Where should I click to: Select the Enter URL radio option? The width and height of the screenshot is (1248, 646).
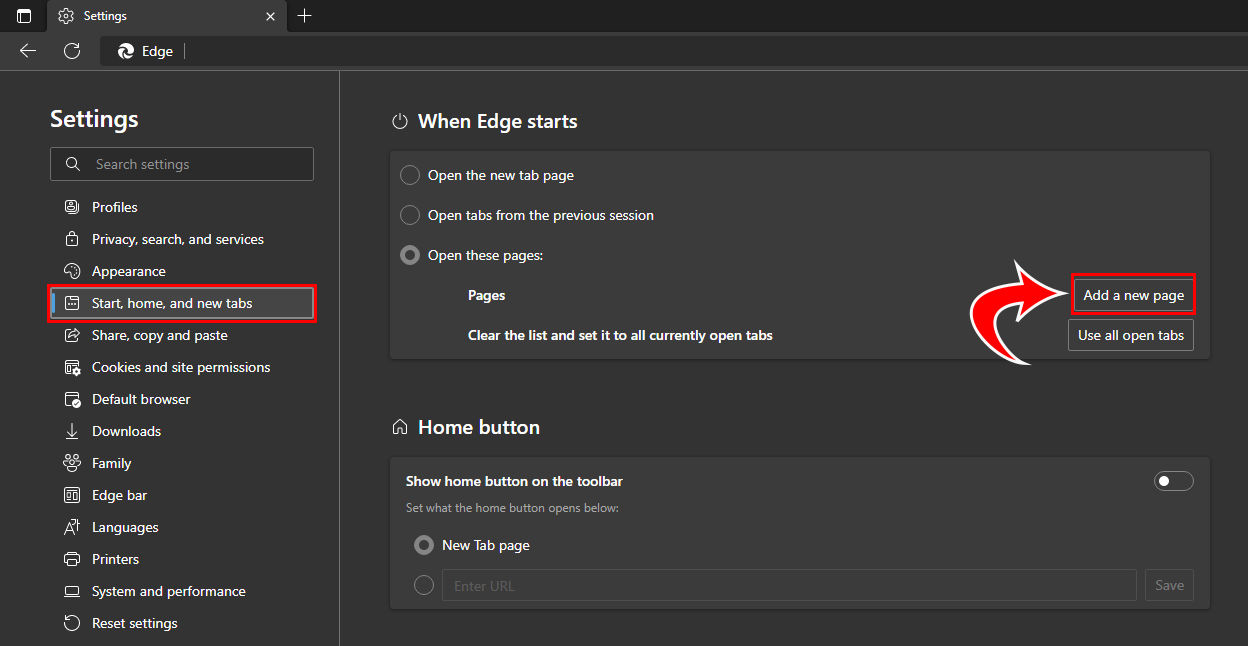(x=423, y=585)
